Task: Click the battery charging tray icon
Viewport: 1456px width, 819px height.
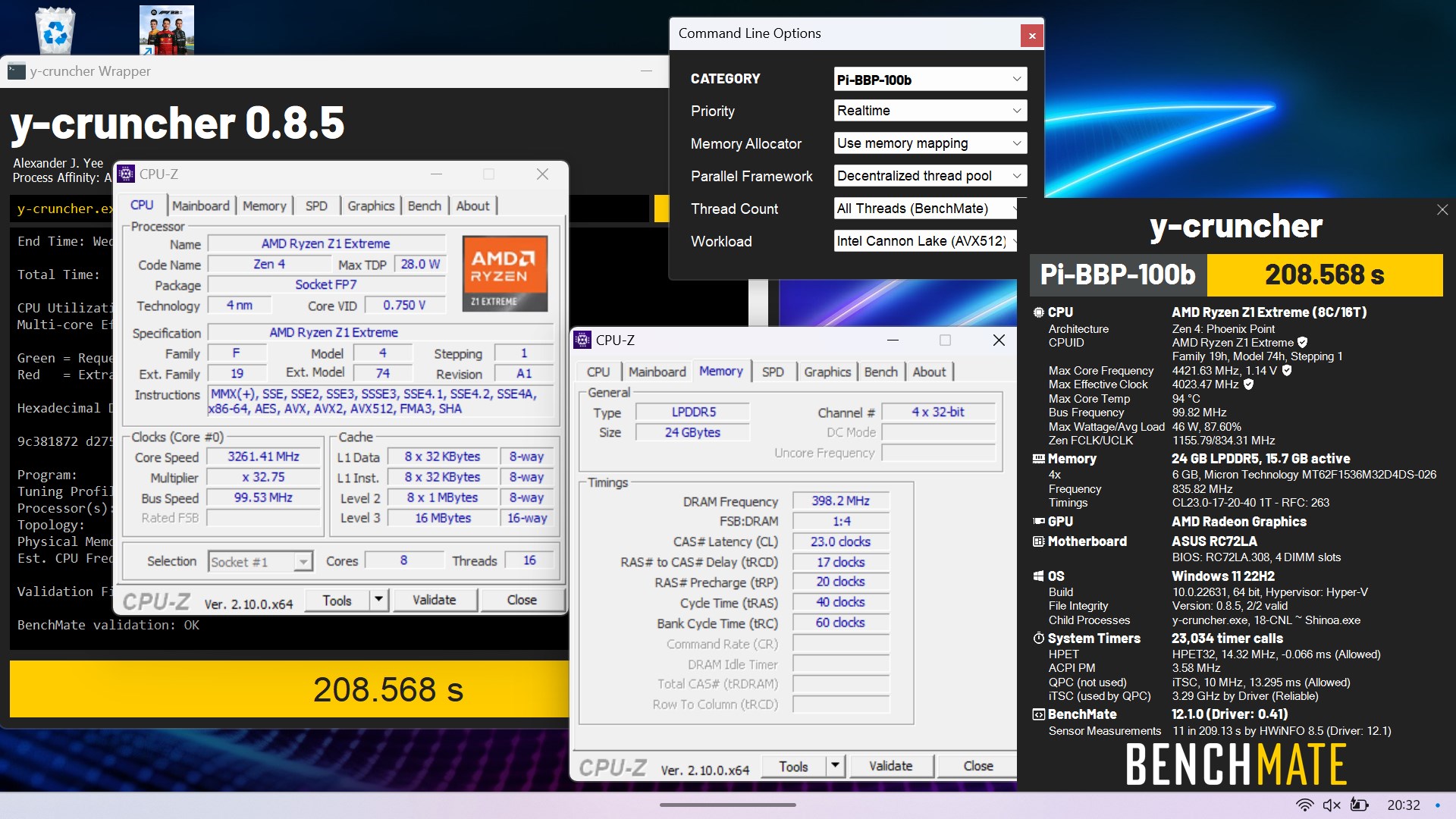Action: pos(1360,805)
